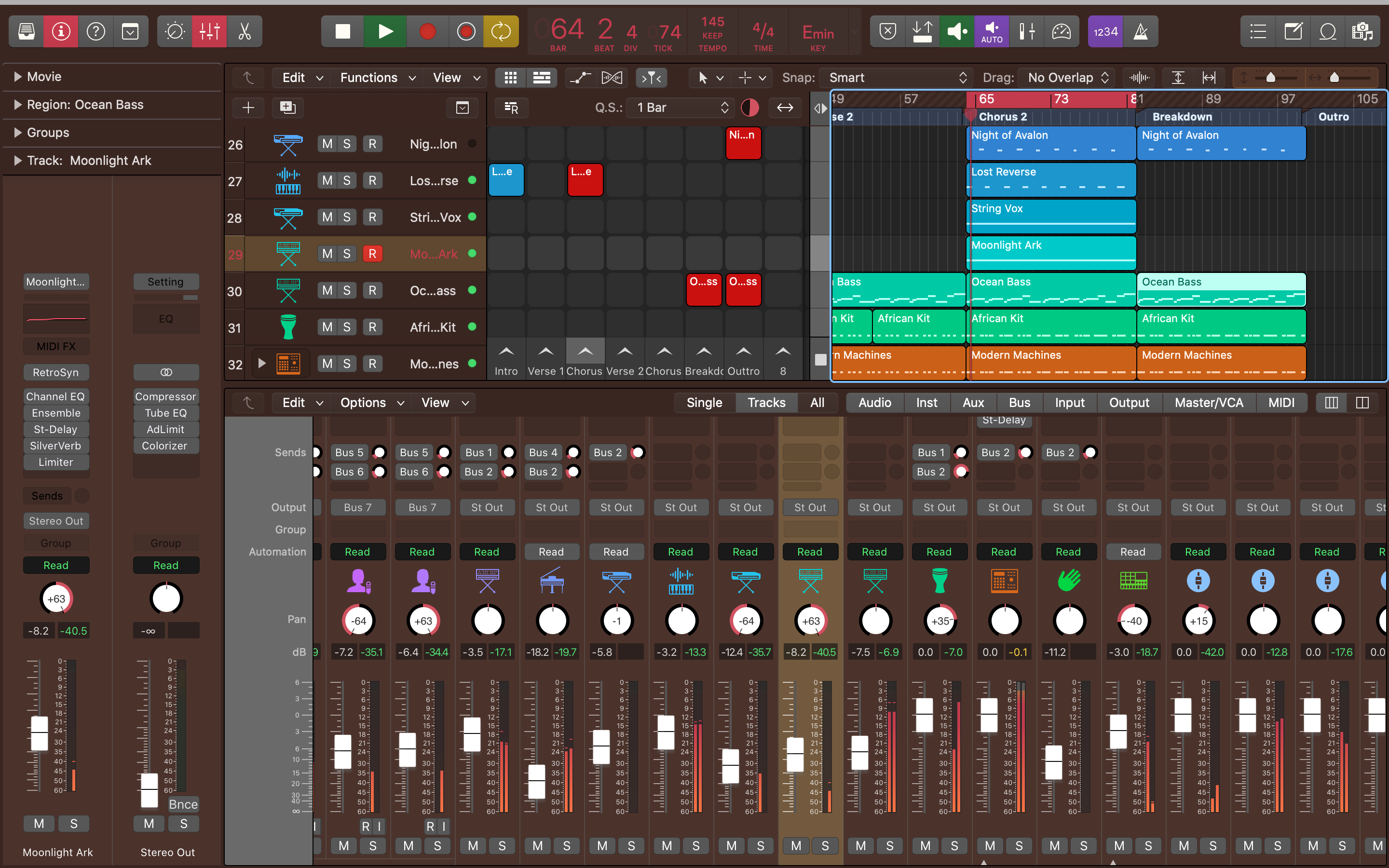1389x868 pixels.
Task: Open the Drag No Overlap dropdown
Action: click(x=1067, y=78)
